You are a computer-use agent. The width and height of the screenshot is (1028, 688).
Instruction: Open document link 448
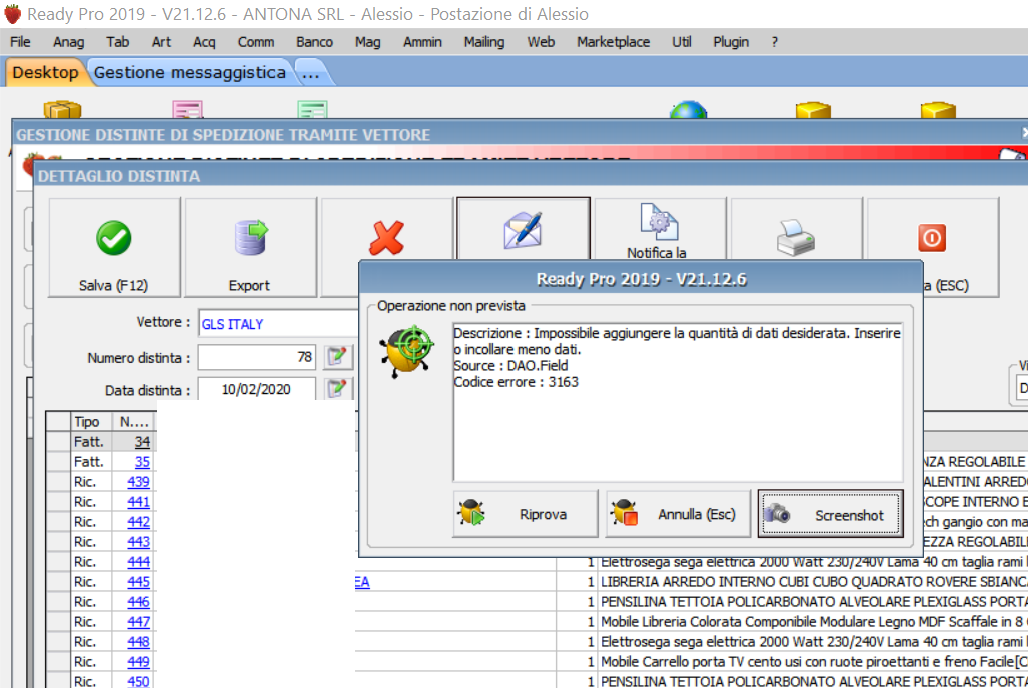coord(138,642)
